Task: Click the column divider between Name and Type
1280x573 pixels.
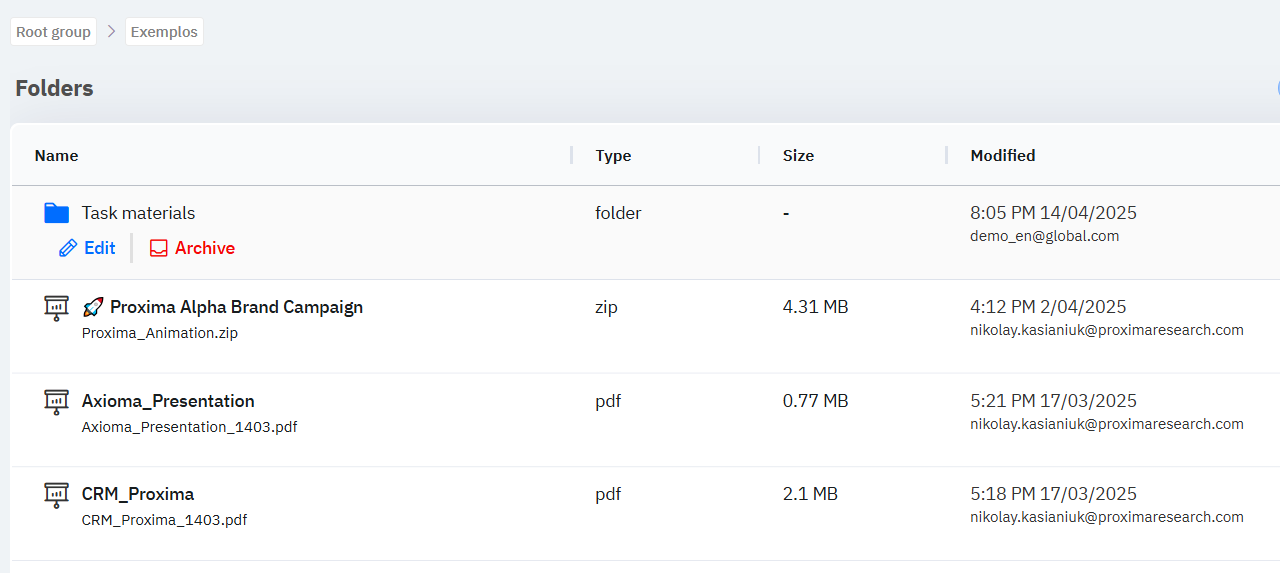Action: [572, 155]
